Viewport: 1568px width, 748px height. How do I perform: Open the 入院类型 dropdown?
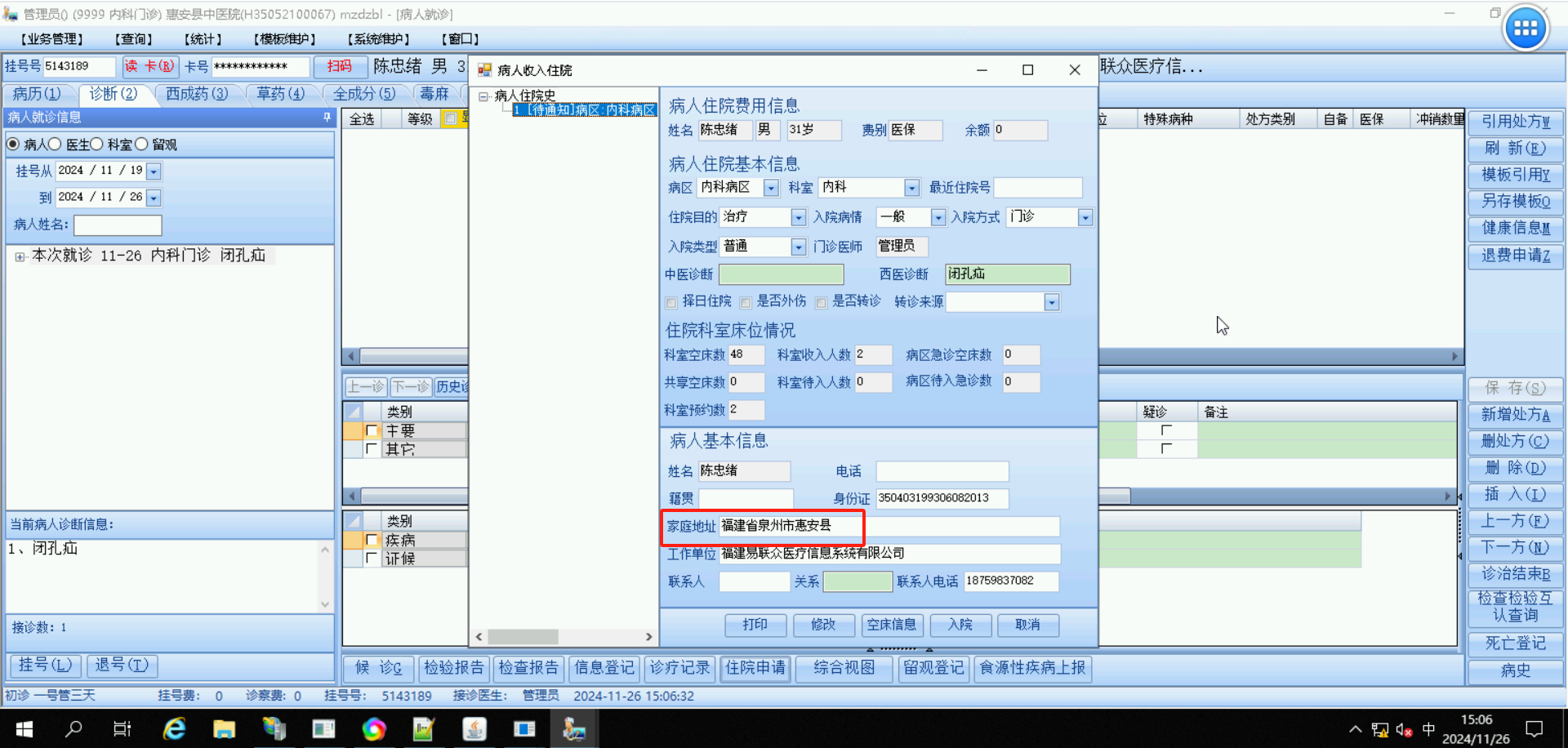[x=799, y=247]
